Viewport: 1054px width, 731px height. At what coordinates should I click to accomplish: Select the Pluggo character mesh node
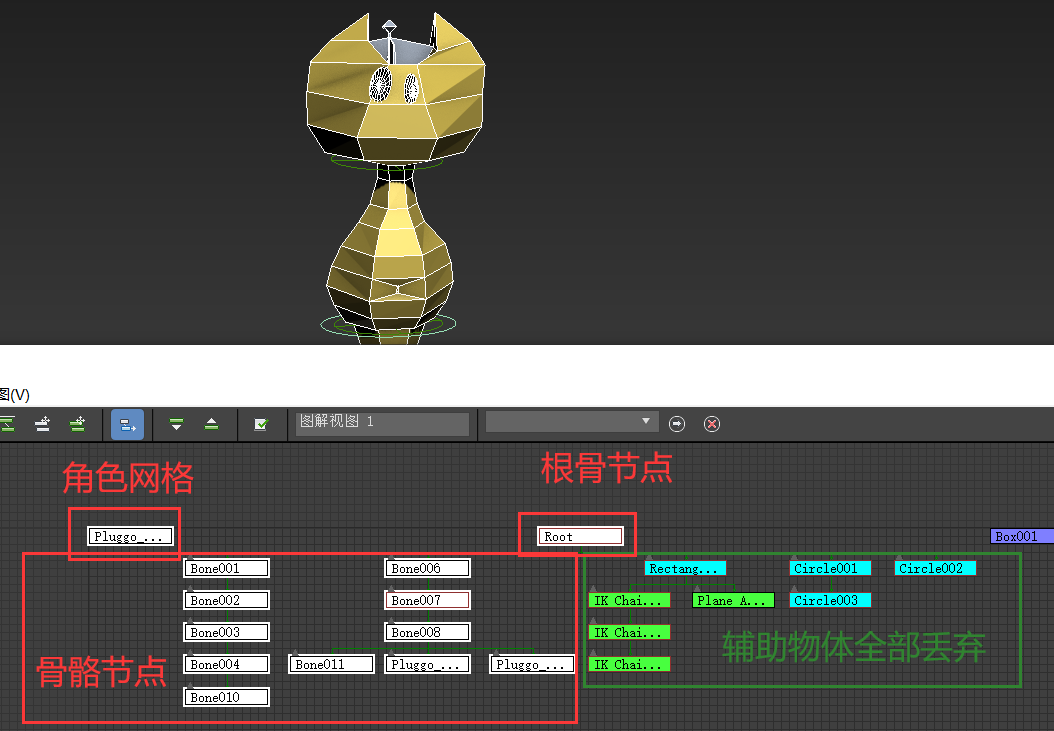coord(129,536)
